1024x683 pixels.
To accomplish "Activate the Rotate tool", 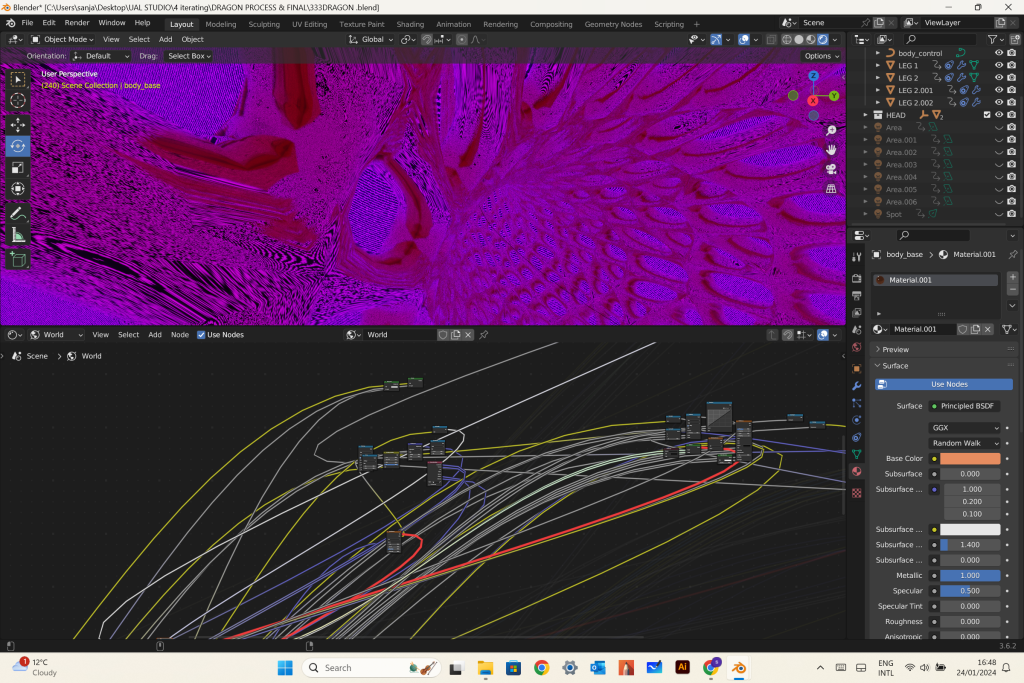I will tap(18, 146).
